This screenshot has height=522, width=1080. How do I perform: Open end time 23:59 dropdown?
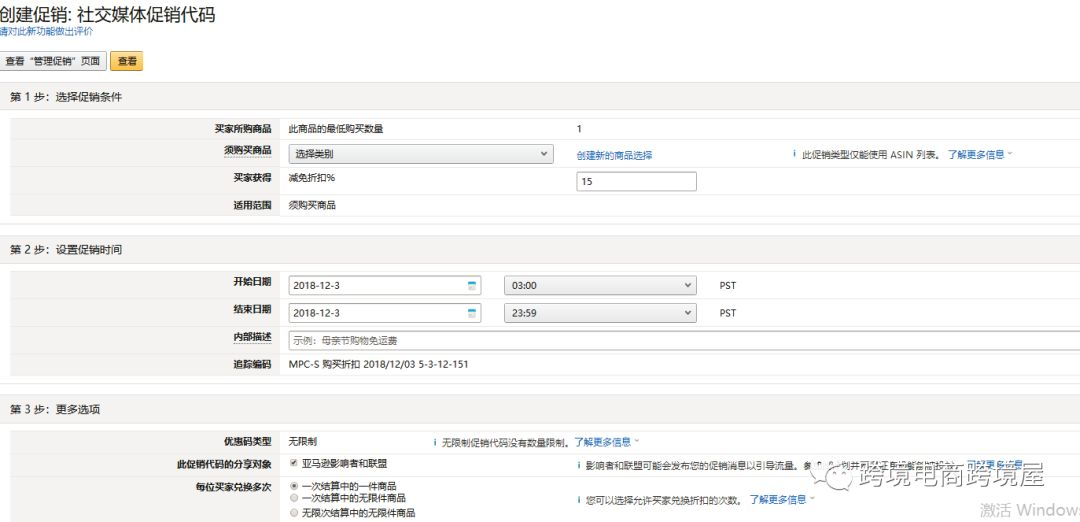click(601, 313)
